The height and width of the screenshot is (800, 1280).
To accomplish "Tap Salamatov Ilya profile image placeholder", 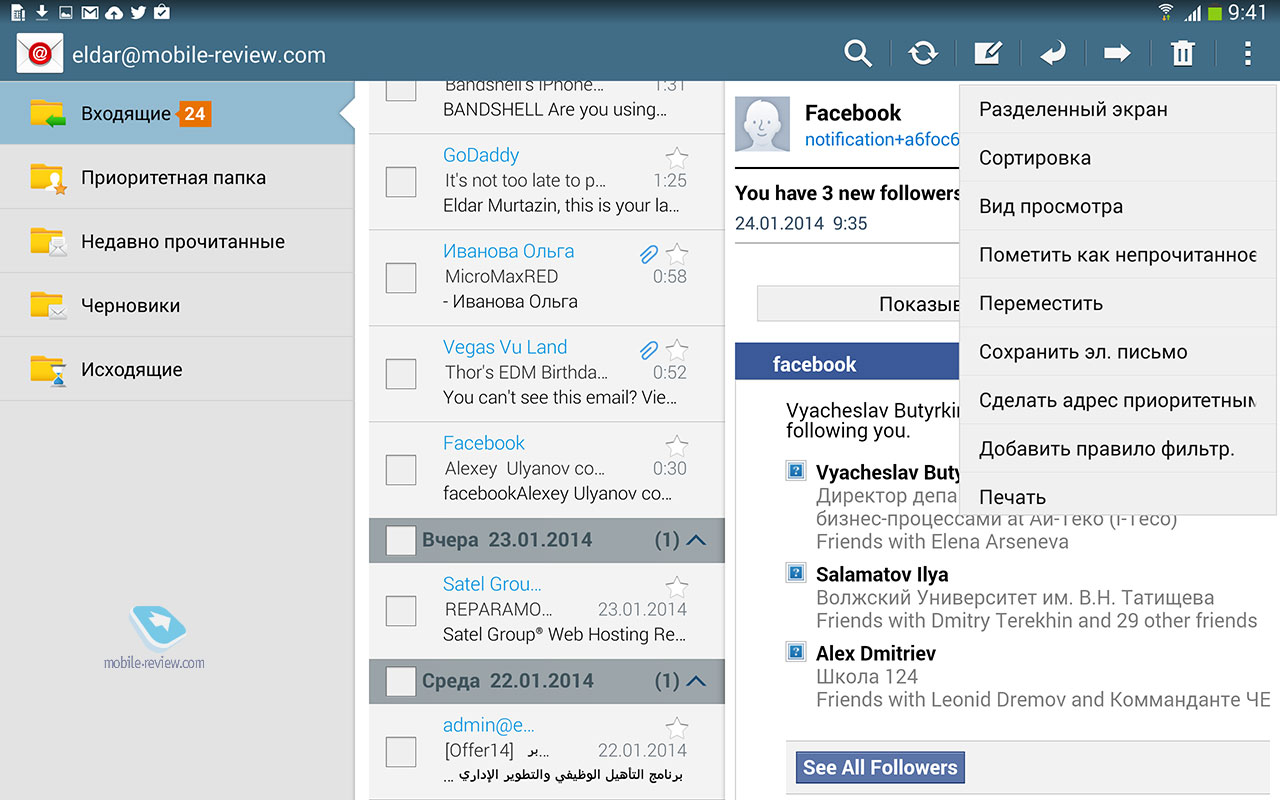I will click(796, 573).
